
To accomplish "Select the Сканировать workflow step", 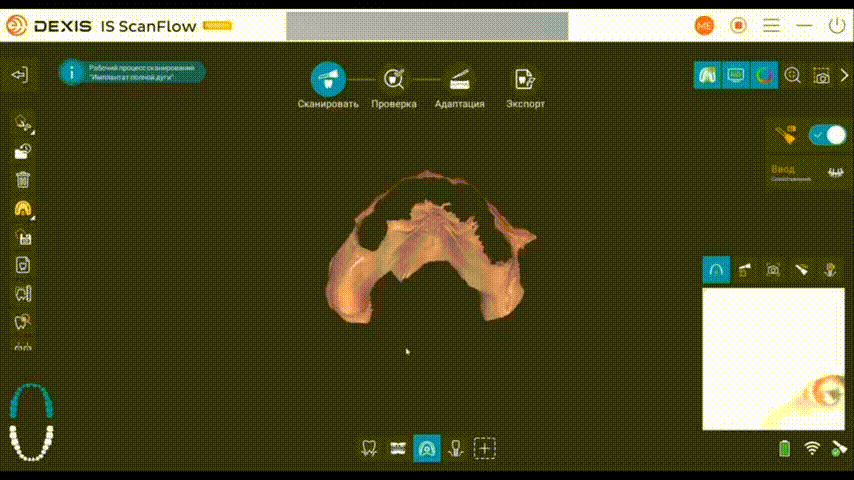I will [x=328, y=85].
